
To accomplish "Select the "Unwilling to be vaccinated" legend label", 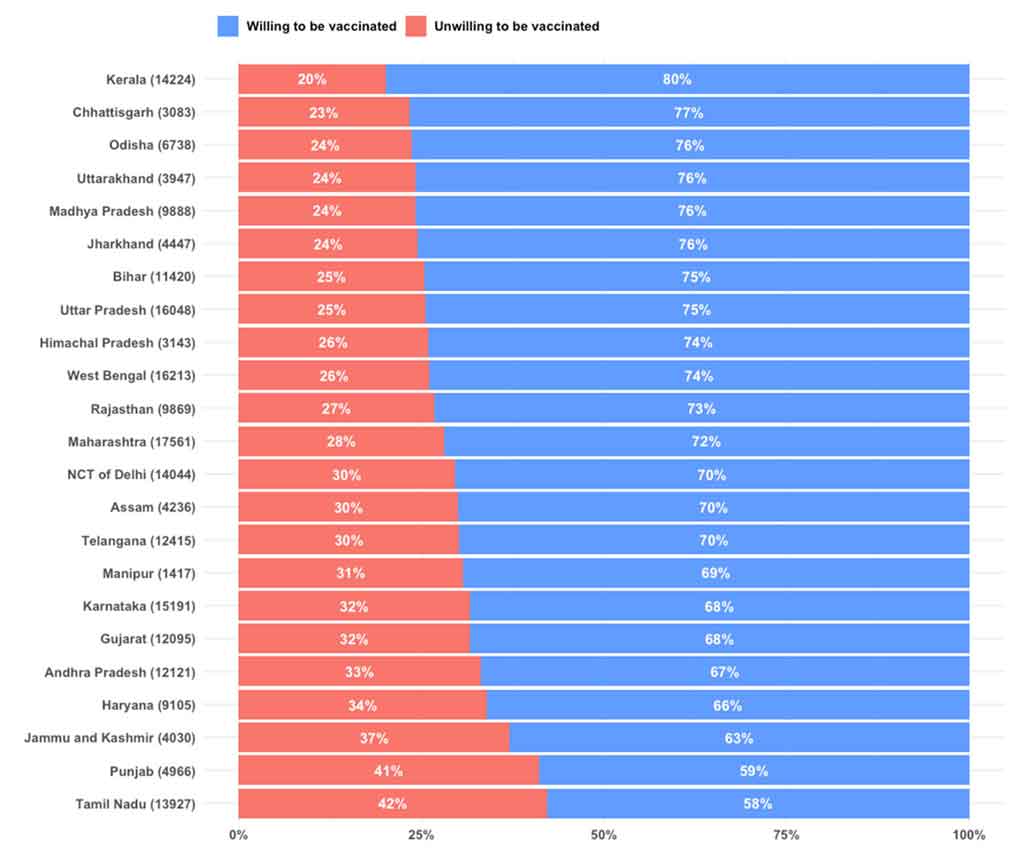I will click(516, 26).
